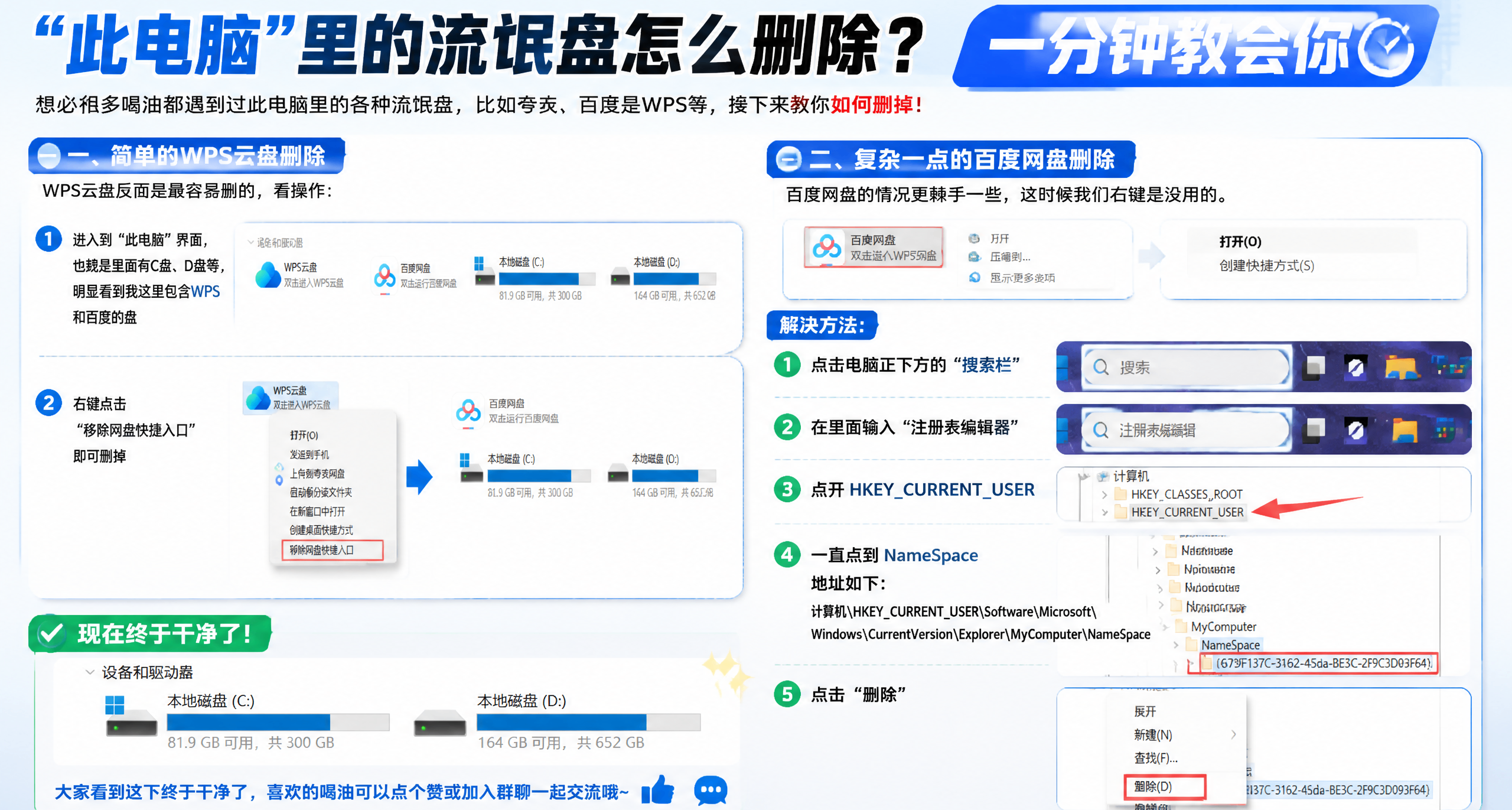Click the magnifier icon in the 注册表编辑器 search box
1512x810 pixels.
1101,430
